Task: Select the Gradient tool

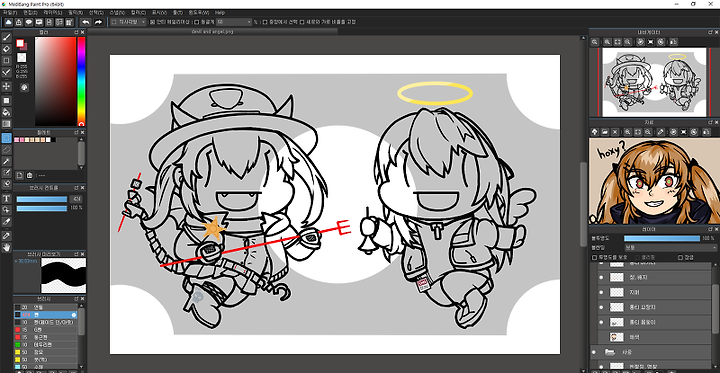Action: 6,124
